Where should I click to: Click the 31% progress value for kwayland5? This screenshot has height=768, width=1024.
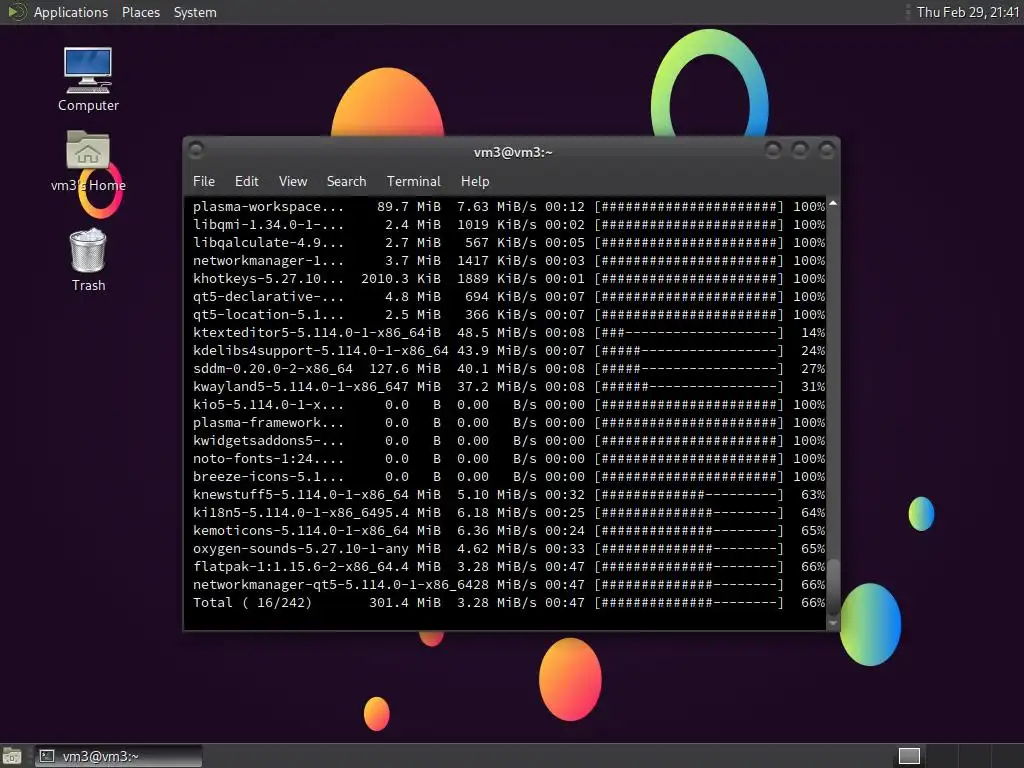click(x=813, y=387)
